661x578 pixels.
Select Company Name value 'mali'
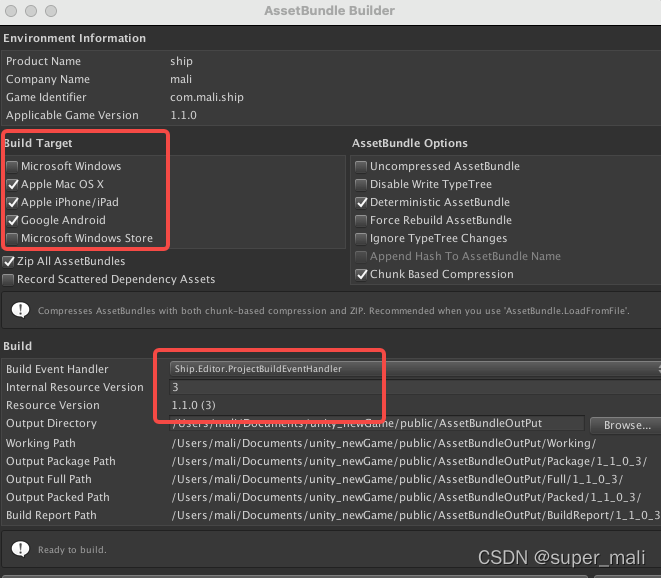[181, 79]
